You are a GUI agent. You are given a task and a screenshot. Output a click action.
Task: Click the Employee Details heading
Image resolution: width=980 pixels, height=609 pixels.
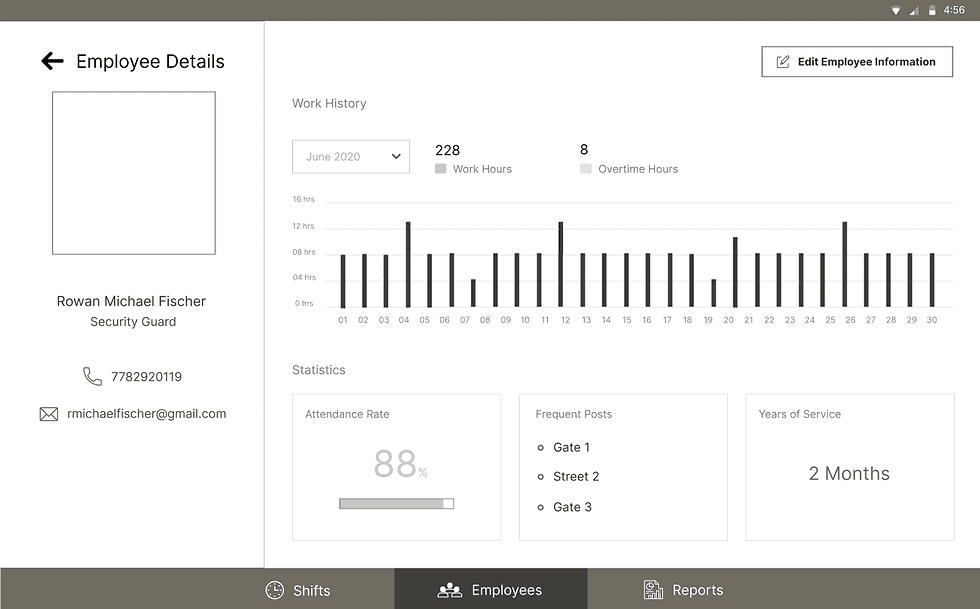pos(150,61)
